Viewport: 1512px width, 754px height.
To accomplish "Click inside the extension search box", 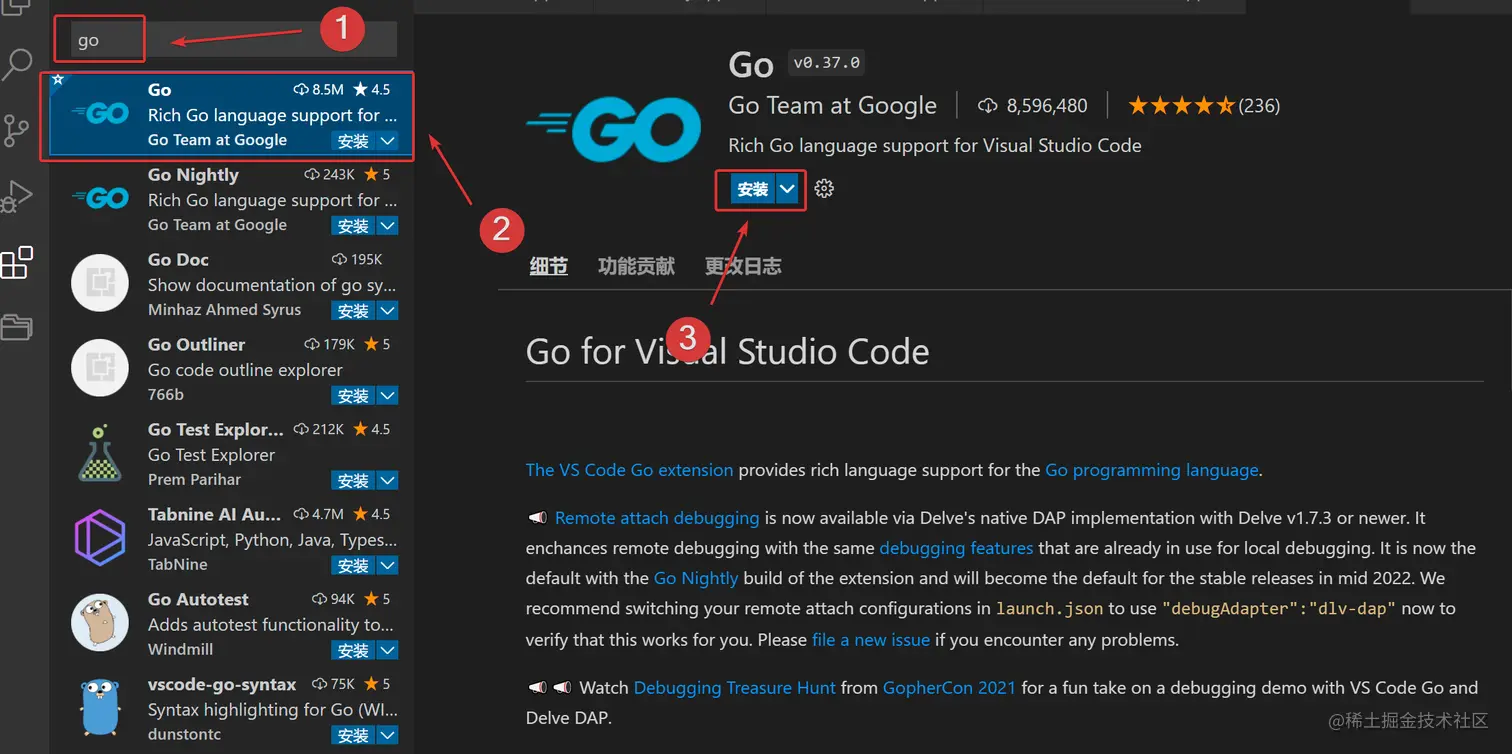I will pyautogui.click(x=234, y=40).
